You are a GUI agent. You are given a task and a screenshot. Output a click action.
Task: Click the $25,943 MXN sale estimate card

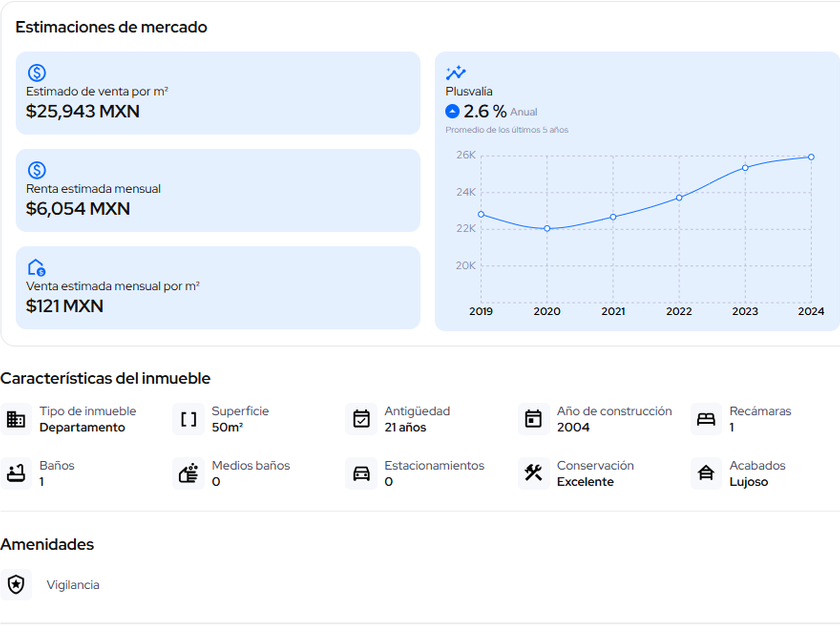218,93
